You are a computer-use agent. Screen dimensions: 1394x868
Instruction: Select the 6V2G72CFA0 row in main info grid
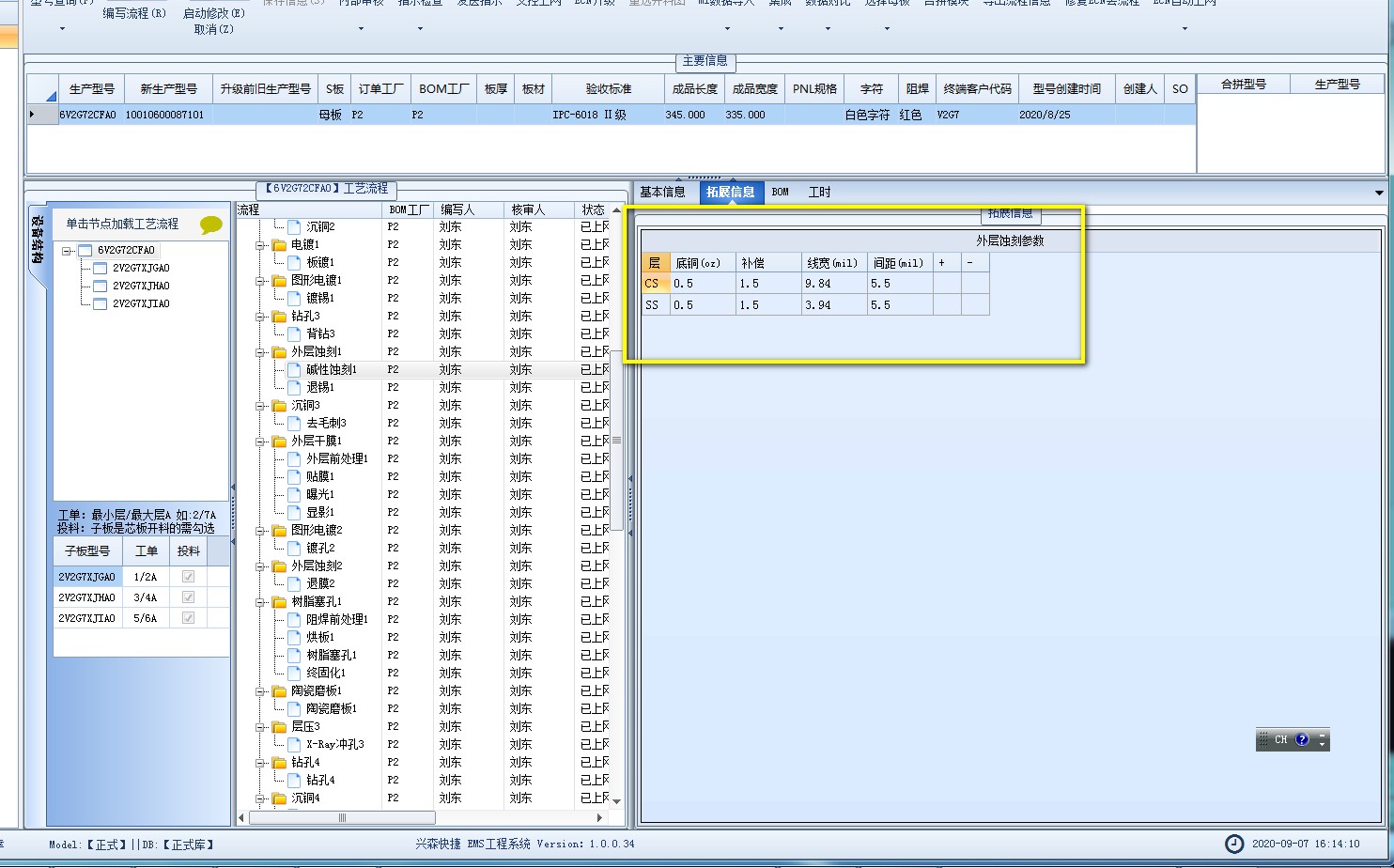[611, 115]
